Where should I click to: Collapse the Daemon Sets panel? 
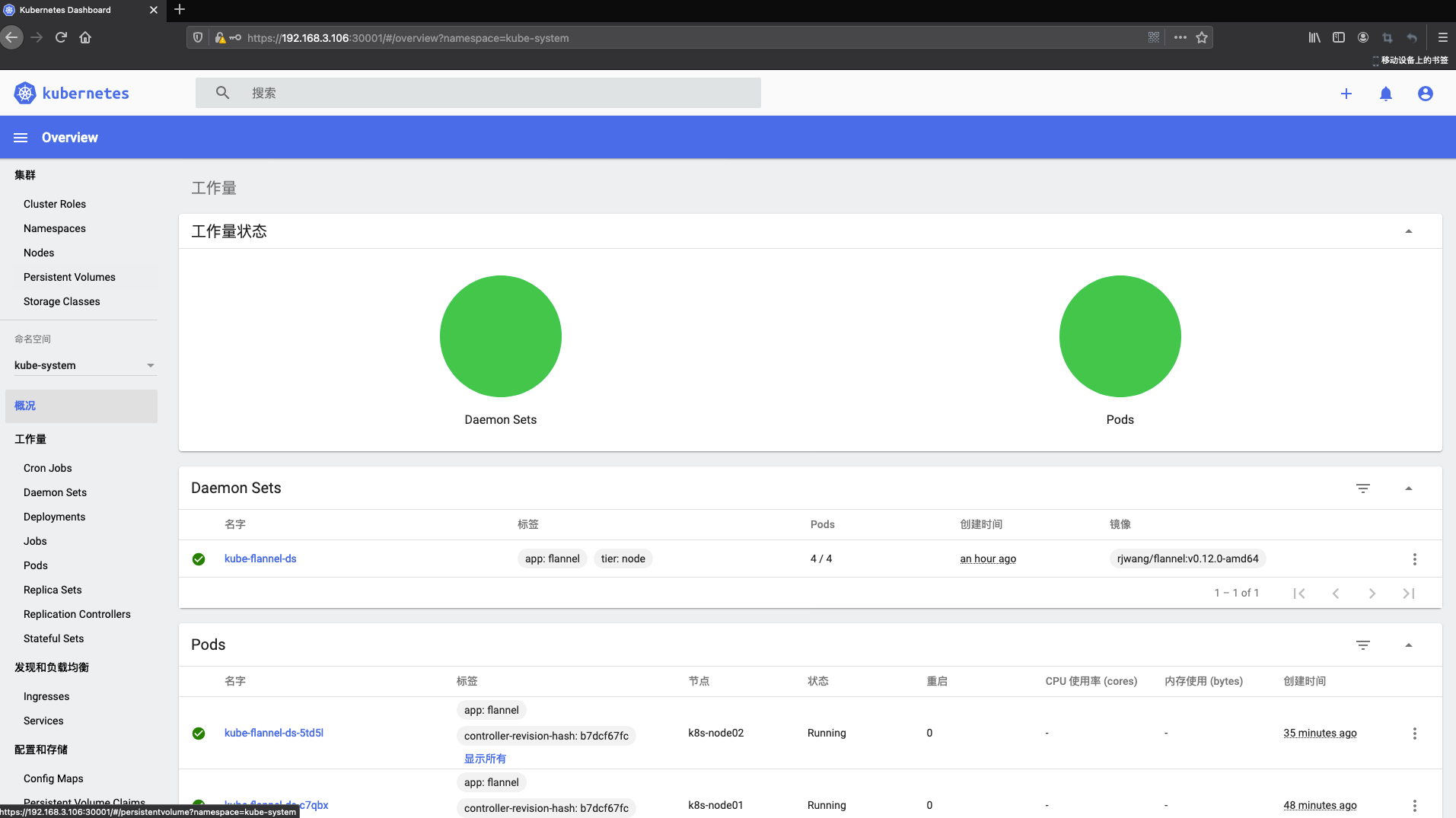coord(1409,489)
